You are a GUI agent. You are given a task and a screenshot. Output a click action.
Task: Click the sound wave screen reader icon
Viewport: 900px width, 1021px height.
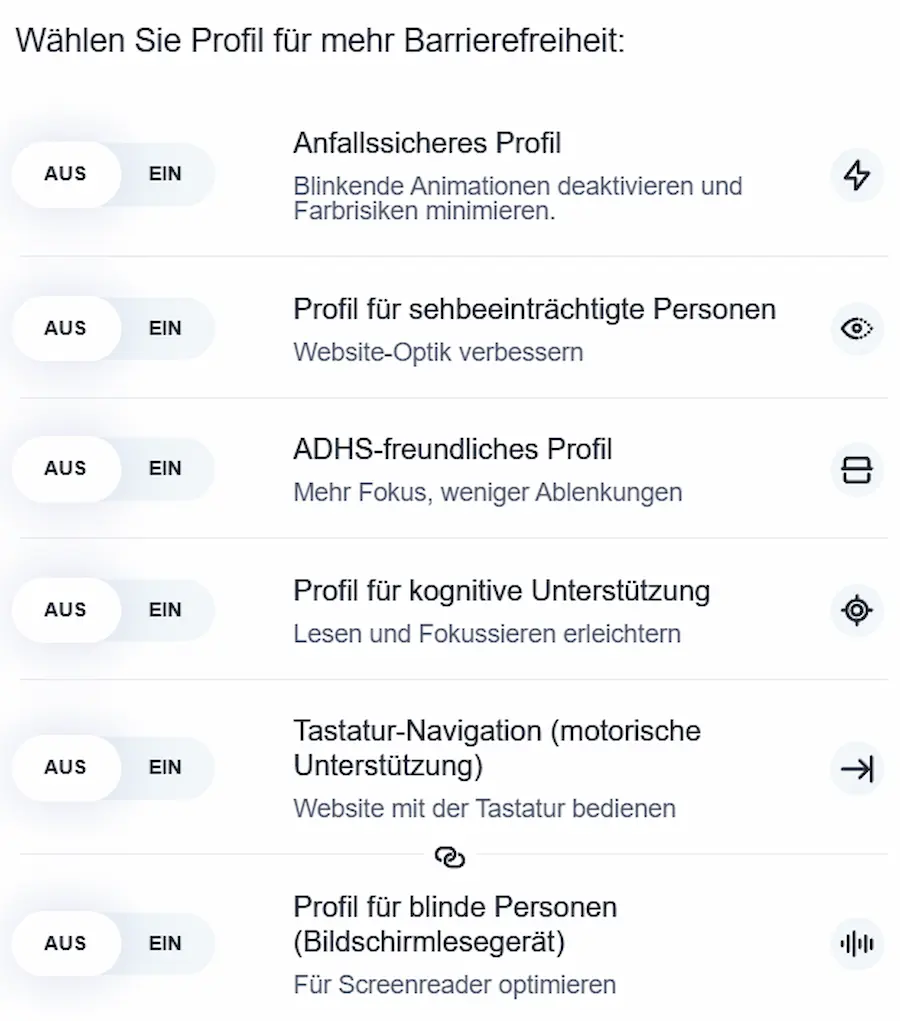pyautogui.click(x=856, y=943)
